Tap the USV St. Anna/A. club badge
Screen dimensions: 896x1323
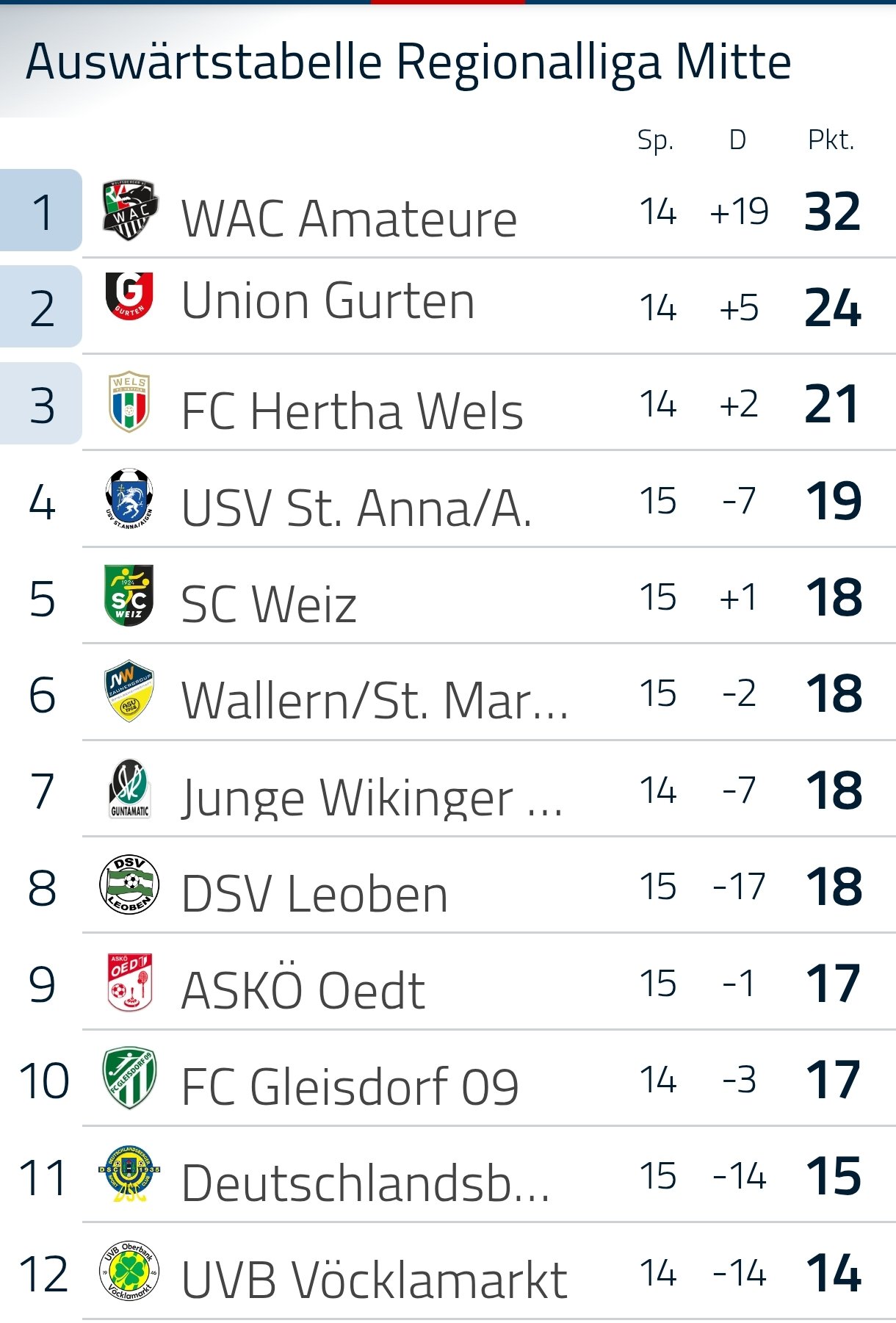click(129, 499)
